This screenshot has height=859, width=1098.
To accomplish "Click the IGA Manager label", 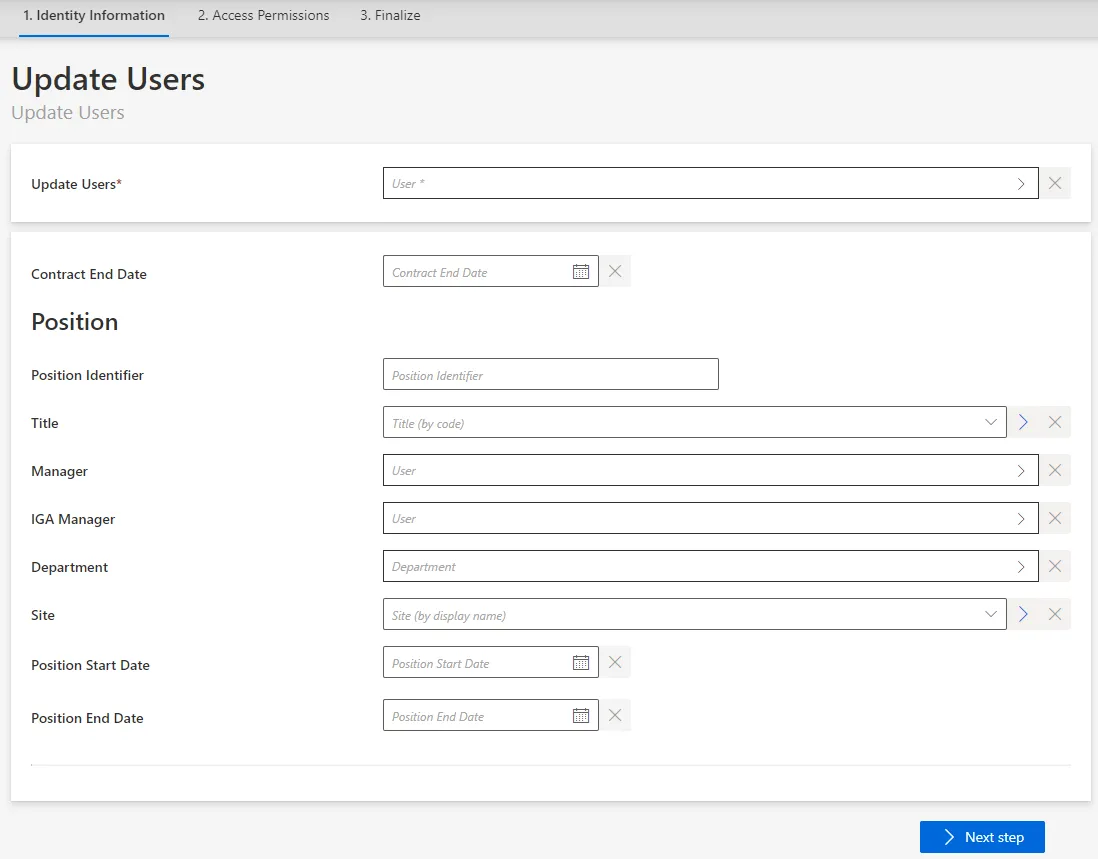I will pos(73,519).
